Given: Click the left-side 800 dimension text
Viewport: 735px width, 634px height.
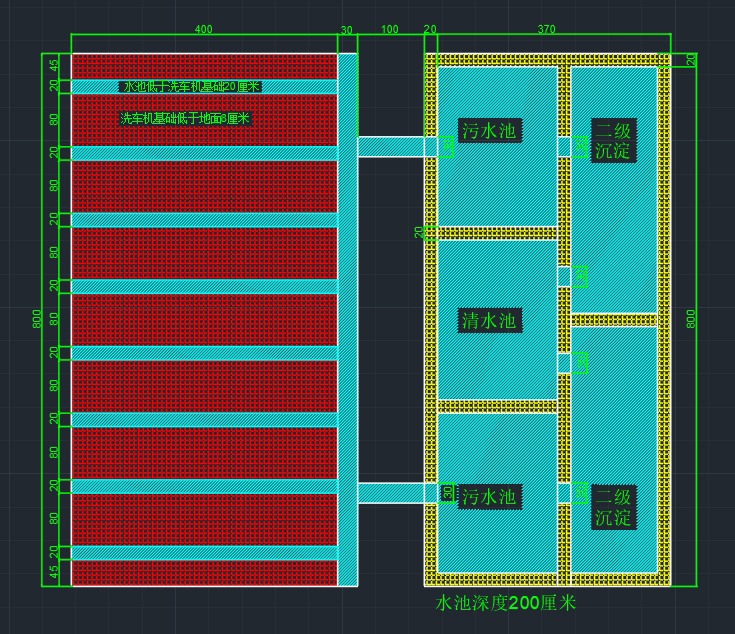Looking at the screenshot, I should click(x=37, y=319).
